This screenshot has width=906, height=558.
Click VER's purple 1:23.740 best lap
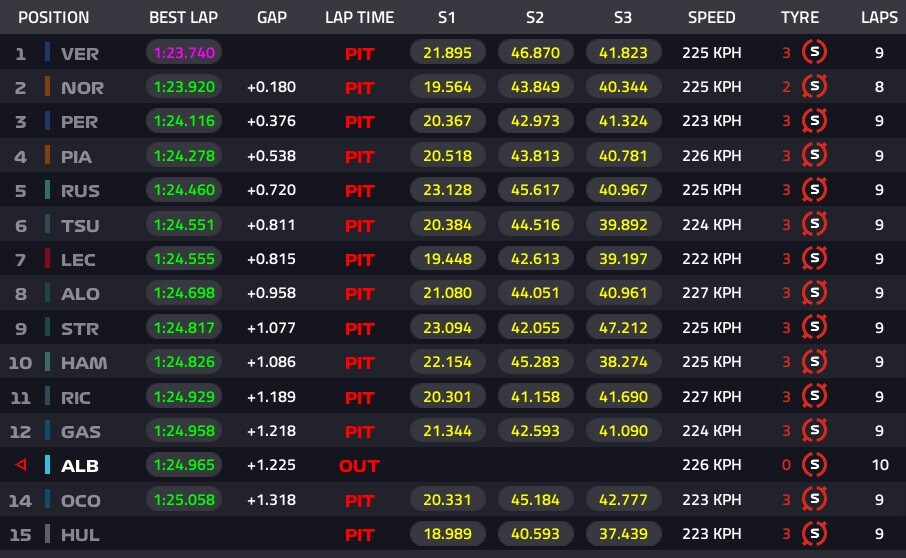coord(184,53)
